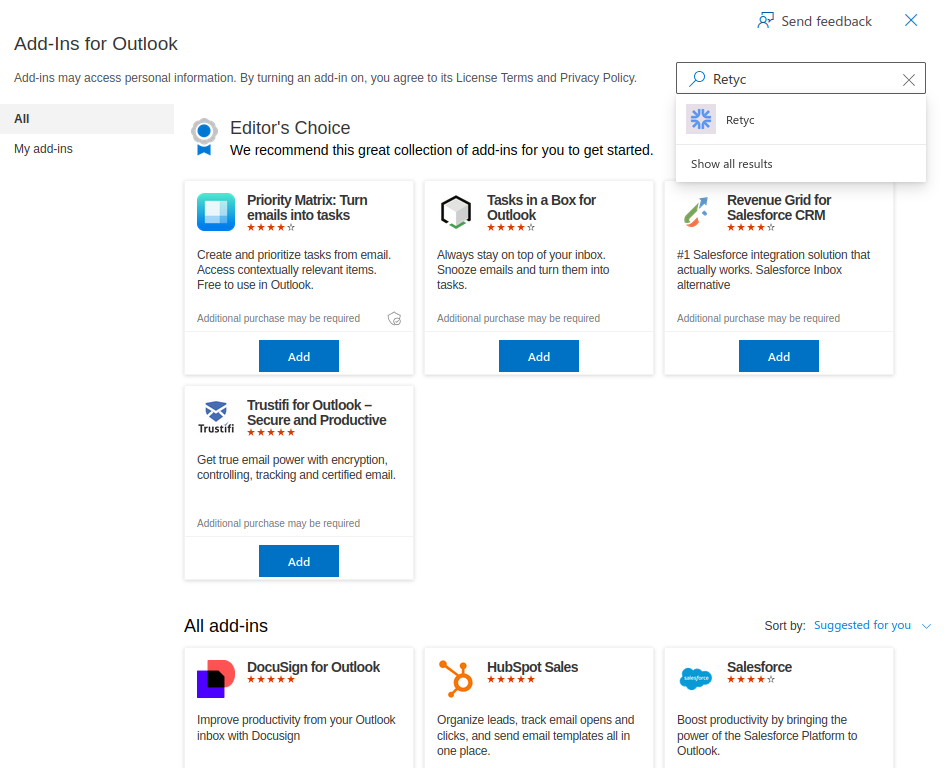
Task: Click 'Boost productivity by bringing the power' description
Action: 767,735
